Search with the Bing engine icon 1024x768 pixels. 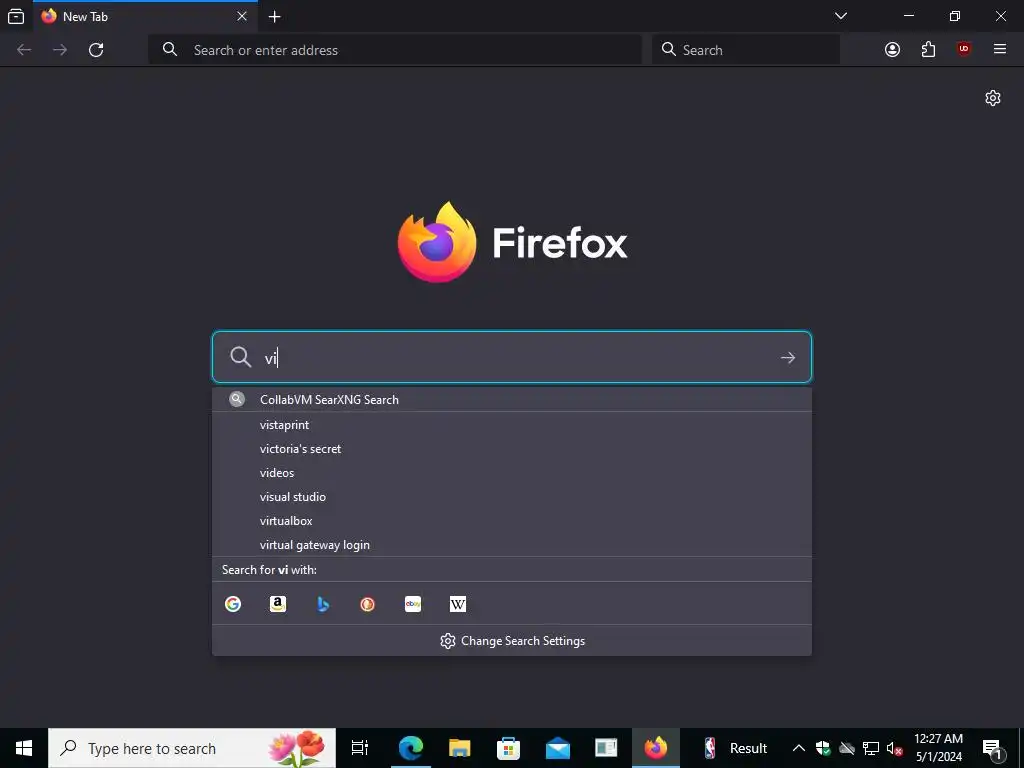pos(323,604)
